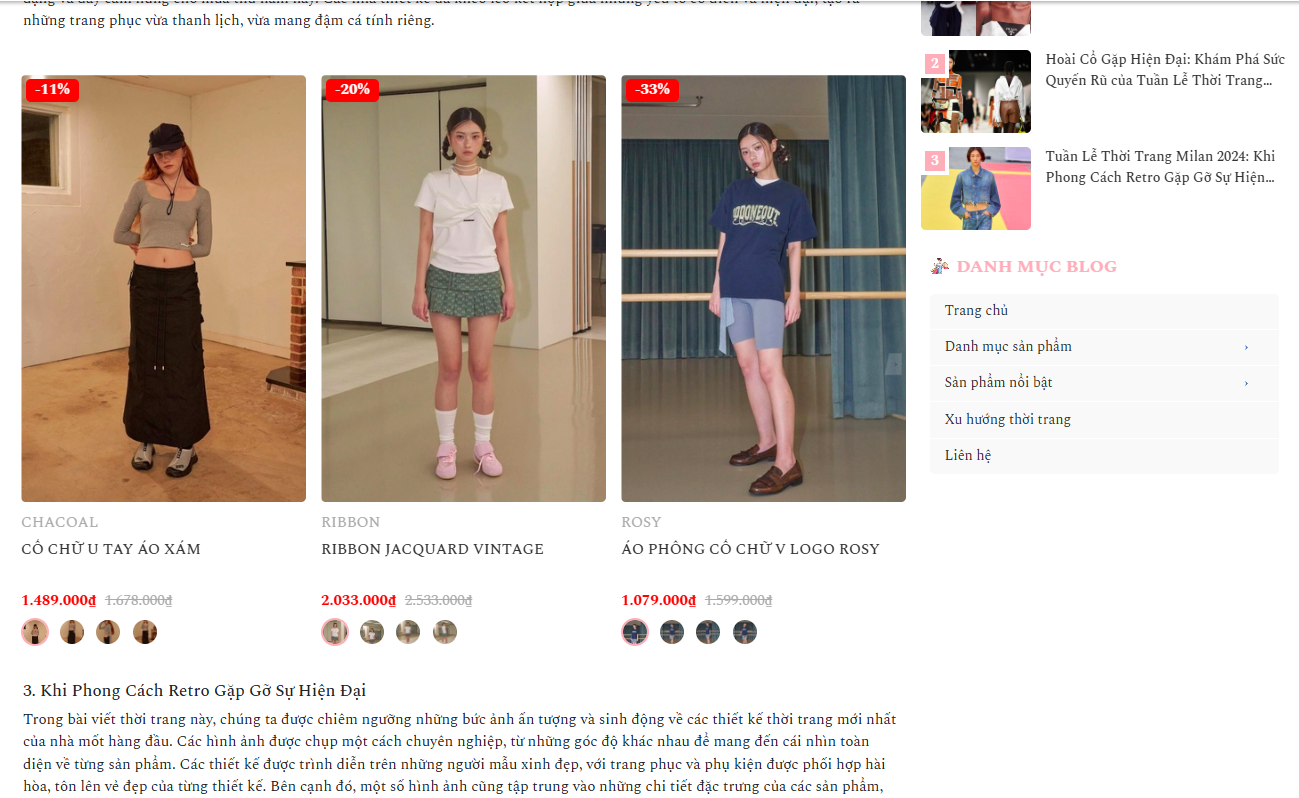Screen dimensions: 1299x798
Task: Open Áo Phông Cổ Chữ V Logo Rosy link
Action: pos(750,549)
